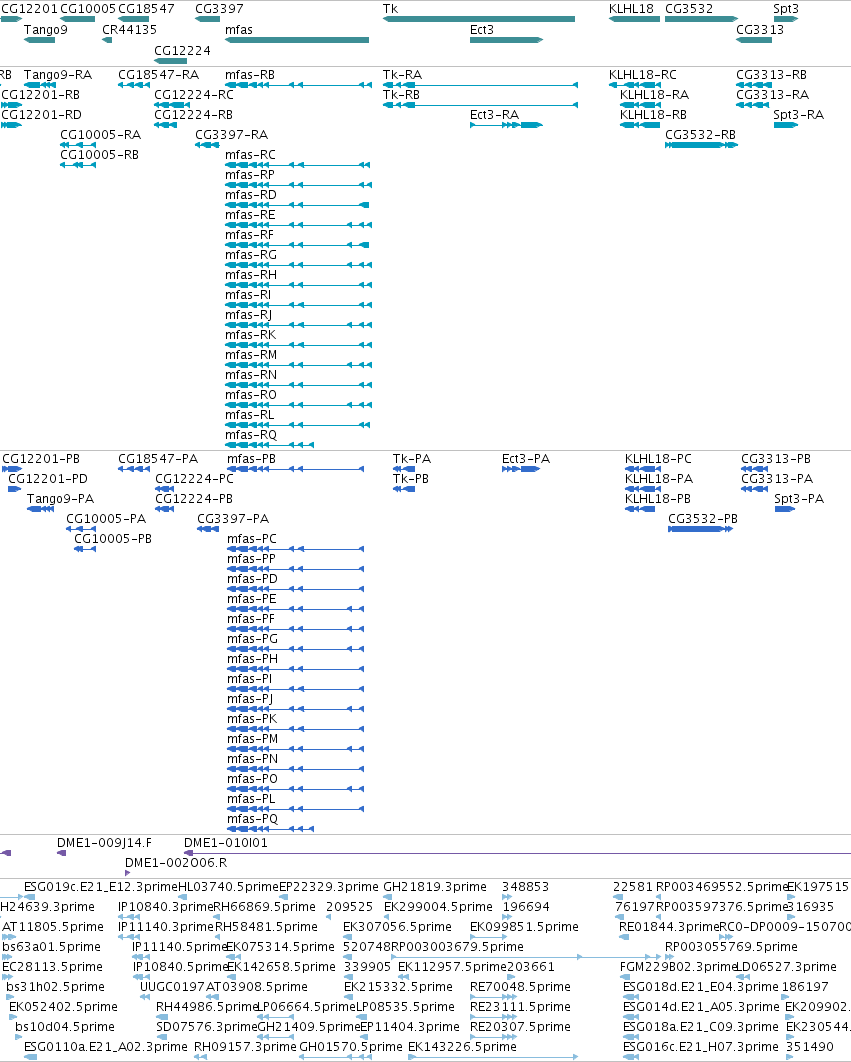Select the bs63a01.5prime EST label
Viewport: 851px width, 1062px height.
click(51, 947)
